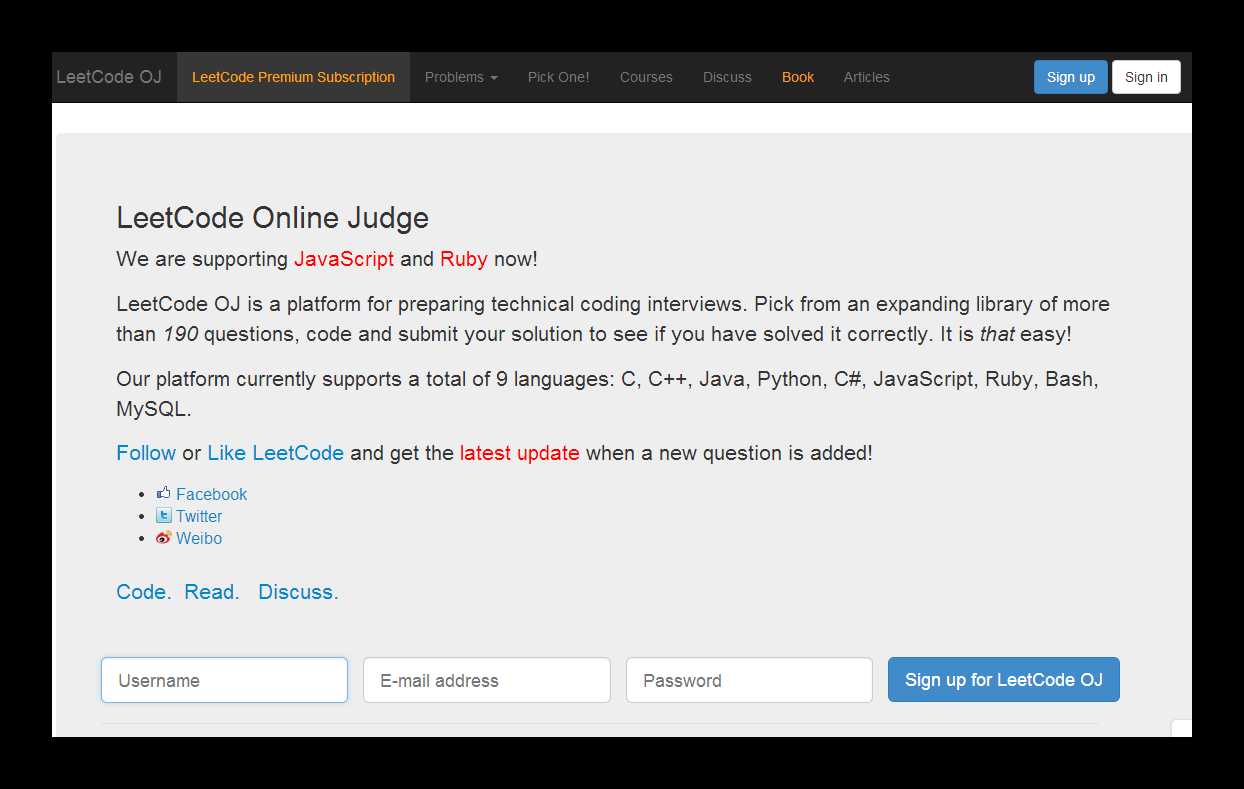Image resolution: width=1244 pixels, height=789 pixels.
Task: Go to the LeetCode OJ home brand link
Action: 109,77
